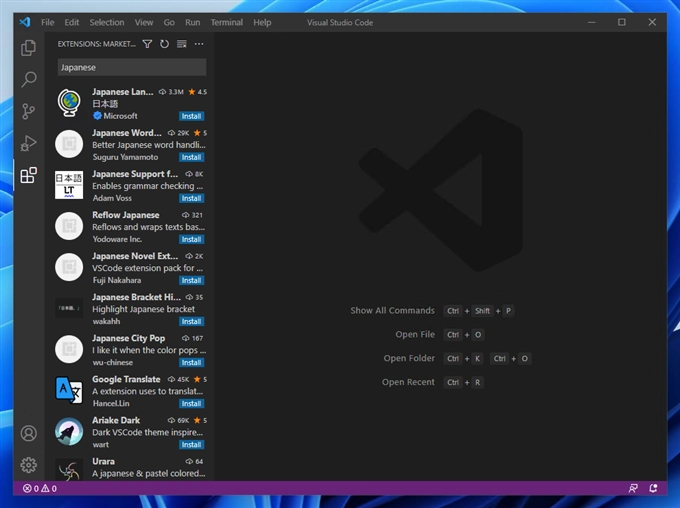Open the Manage gear icon
680x508 pixels.
pos(29,465)
